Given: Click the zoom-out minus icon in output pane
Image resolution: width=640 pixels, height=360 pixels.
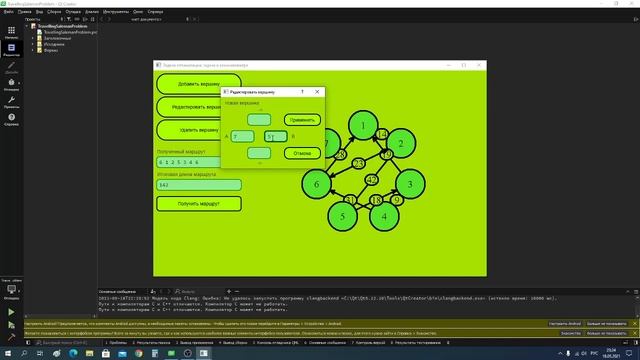Looking at the screenshot, I should click(x=237, y=291).
